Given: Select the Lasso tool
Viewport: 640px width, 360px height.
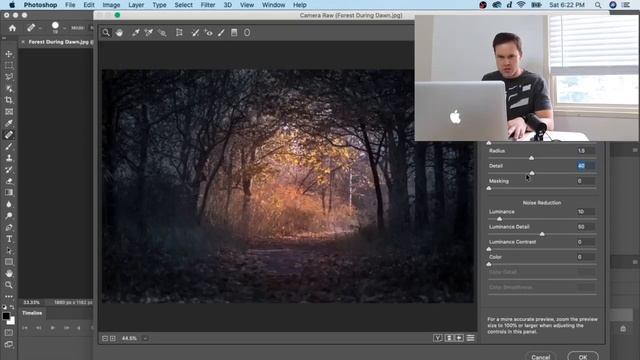Looking at the screenshot, I should coord(9,77).
